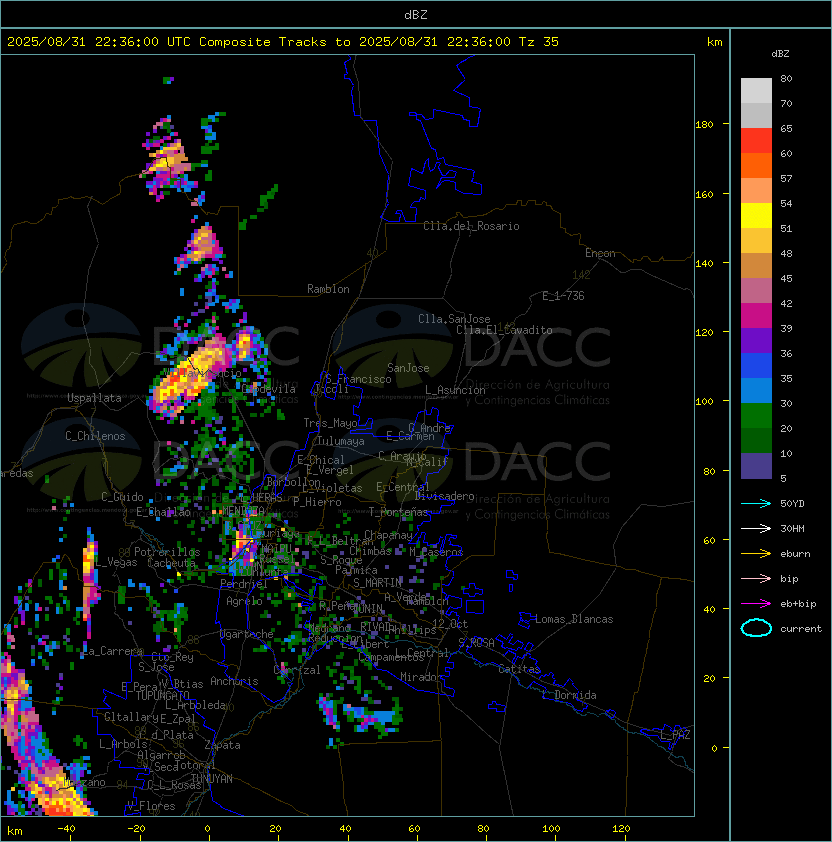Click the pink bip arrow in legend

pyautogui.click(x=756, y=578)
